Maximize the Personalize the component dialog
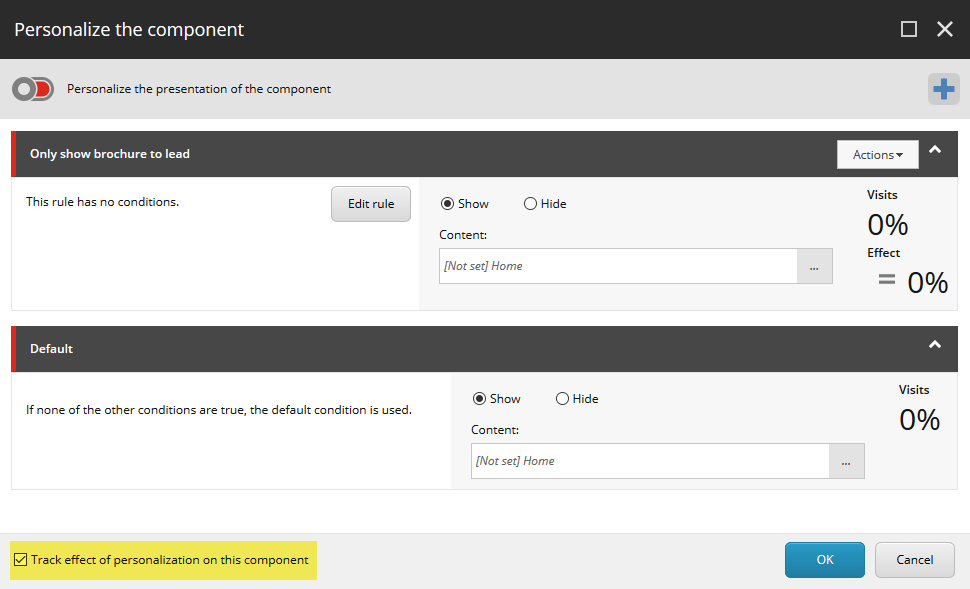Screen dimensions: 970x589 [908, 29]
